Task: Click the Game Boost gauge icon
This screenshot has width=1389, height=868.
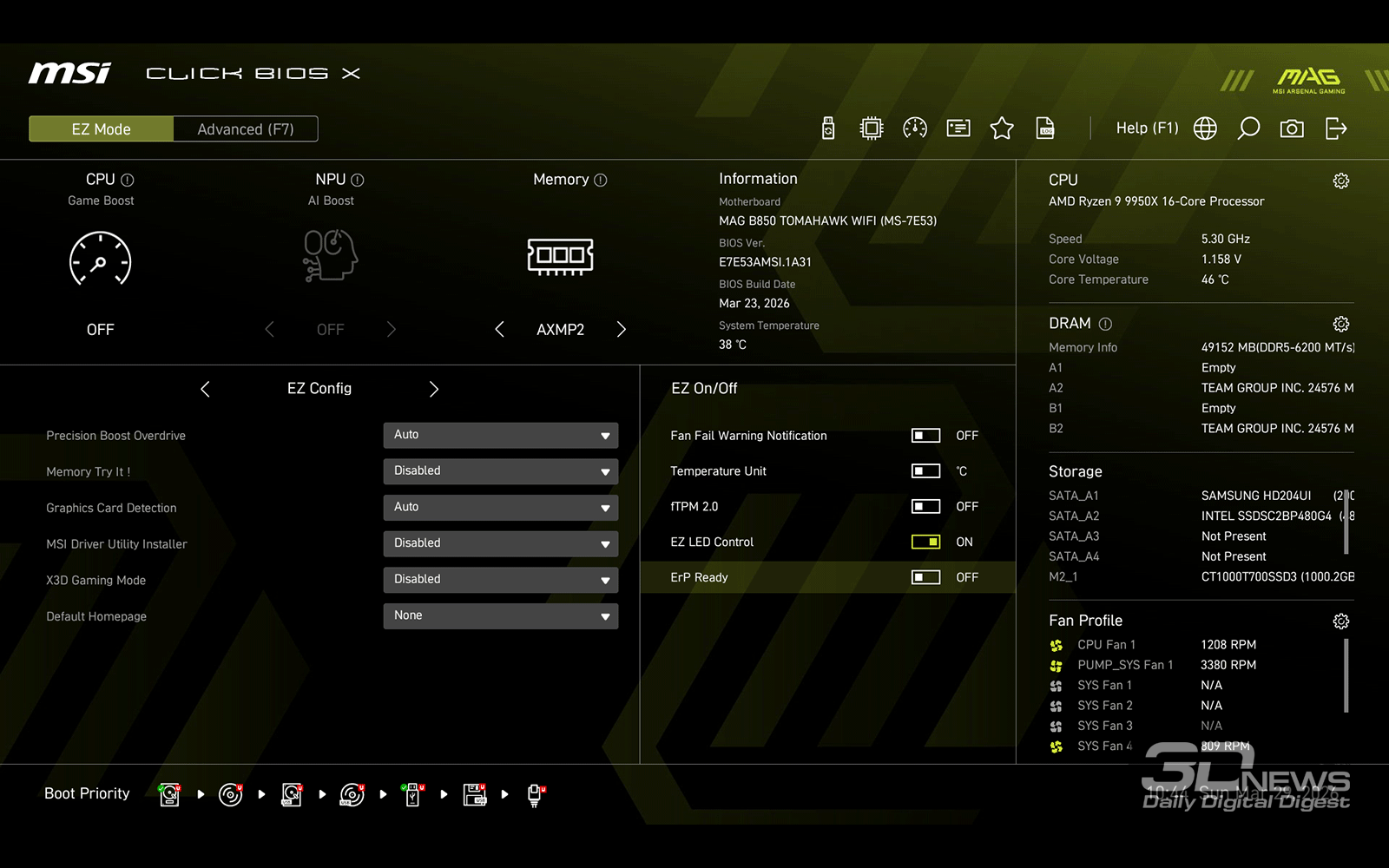Action: 100,259
